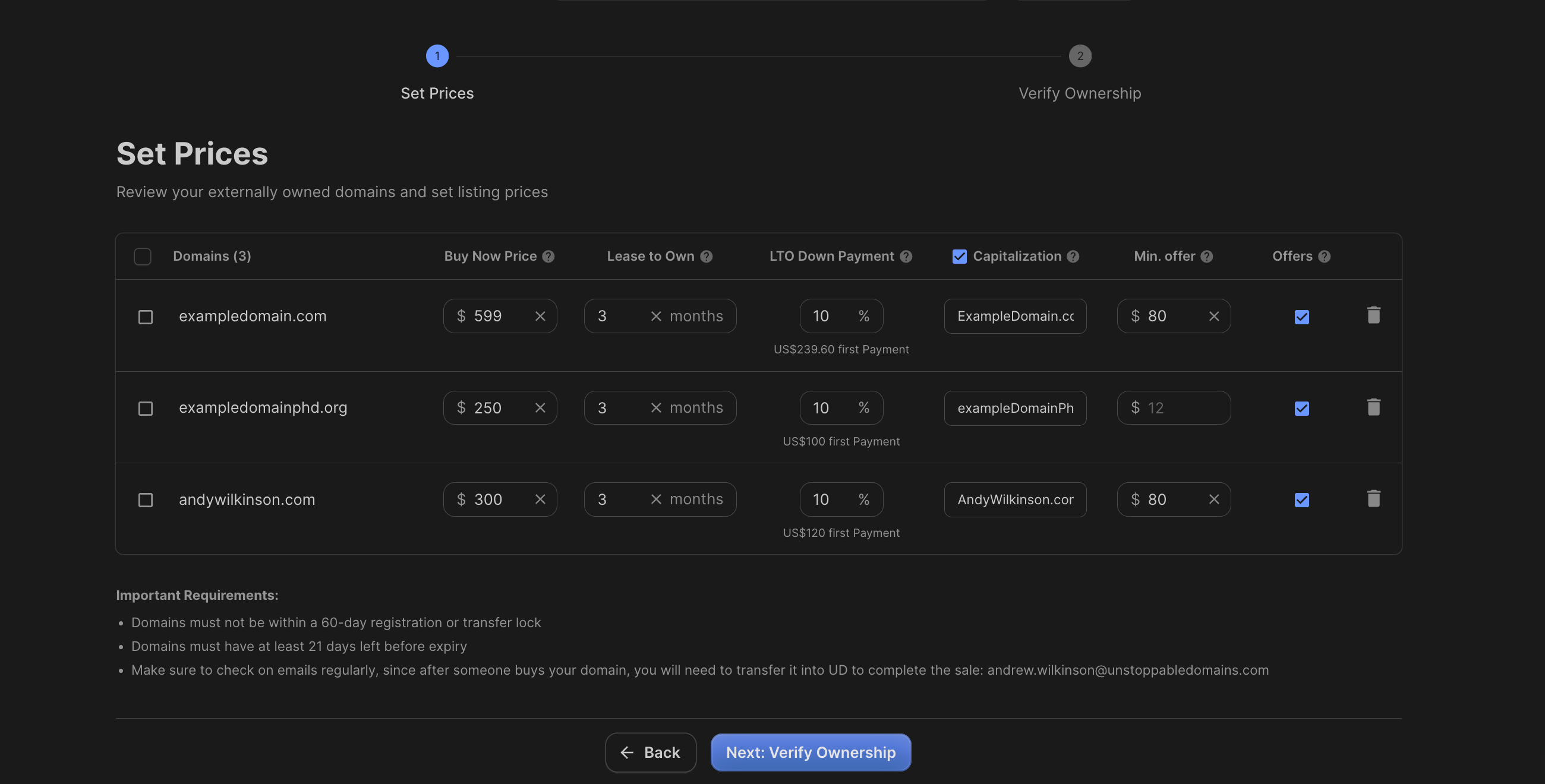
Task: Clear the 599 Buy Now price
Action: click(540, 317)
